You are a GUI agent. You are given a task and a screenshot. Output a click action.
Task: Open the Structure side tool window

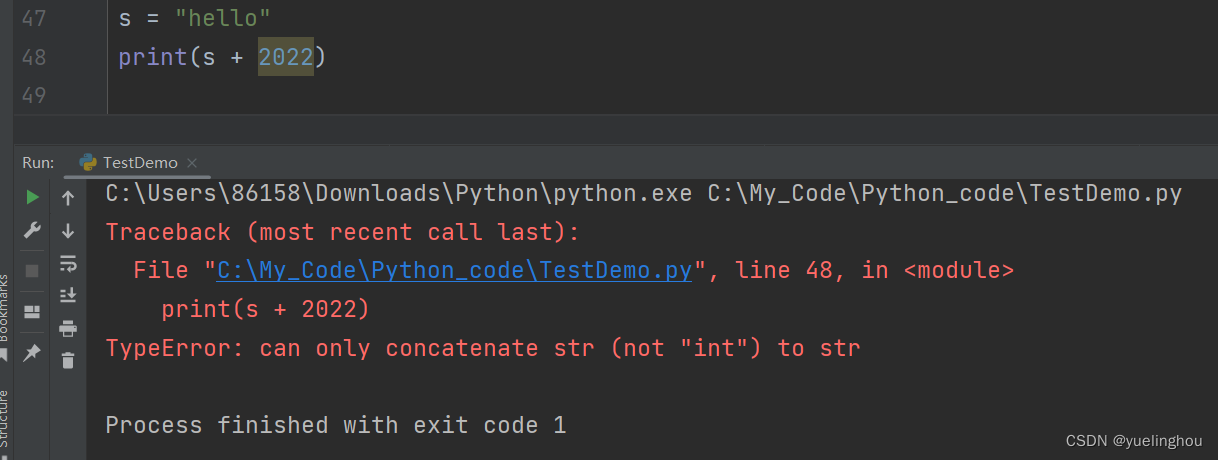pyautogui.click(x=4, y=418)
